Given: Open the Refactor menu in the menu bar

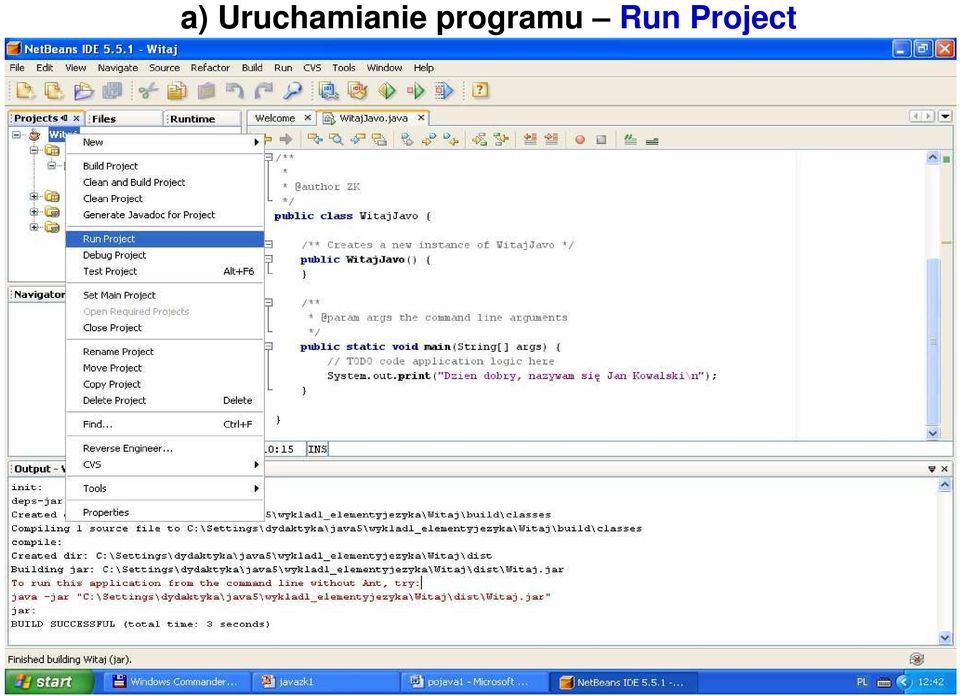Looking at the screenshot, I should [x=210, y=68].
